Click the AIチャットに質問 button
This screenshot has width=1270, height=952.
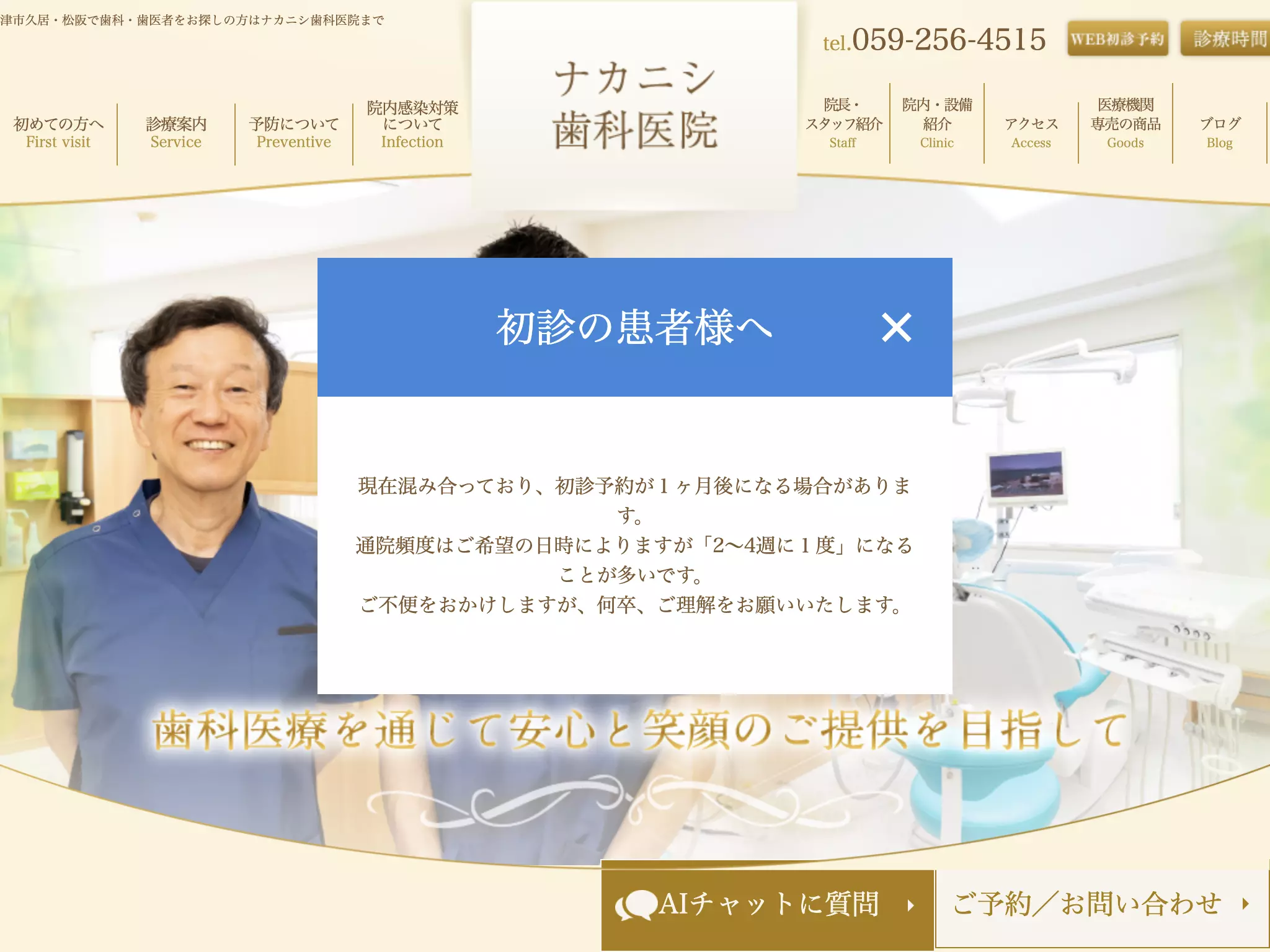(x=768, y=904)
